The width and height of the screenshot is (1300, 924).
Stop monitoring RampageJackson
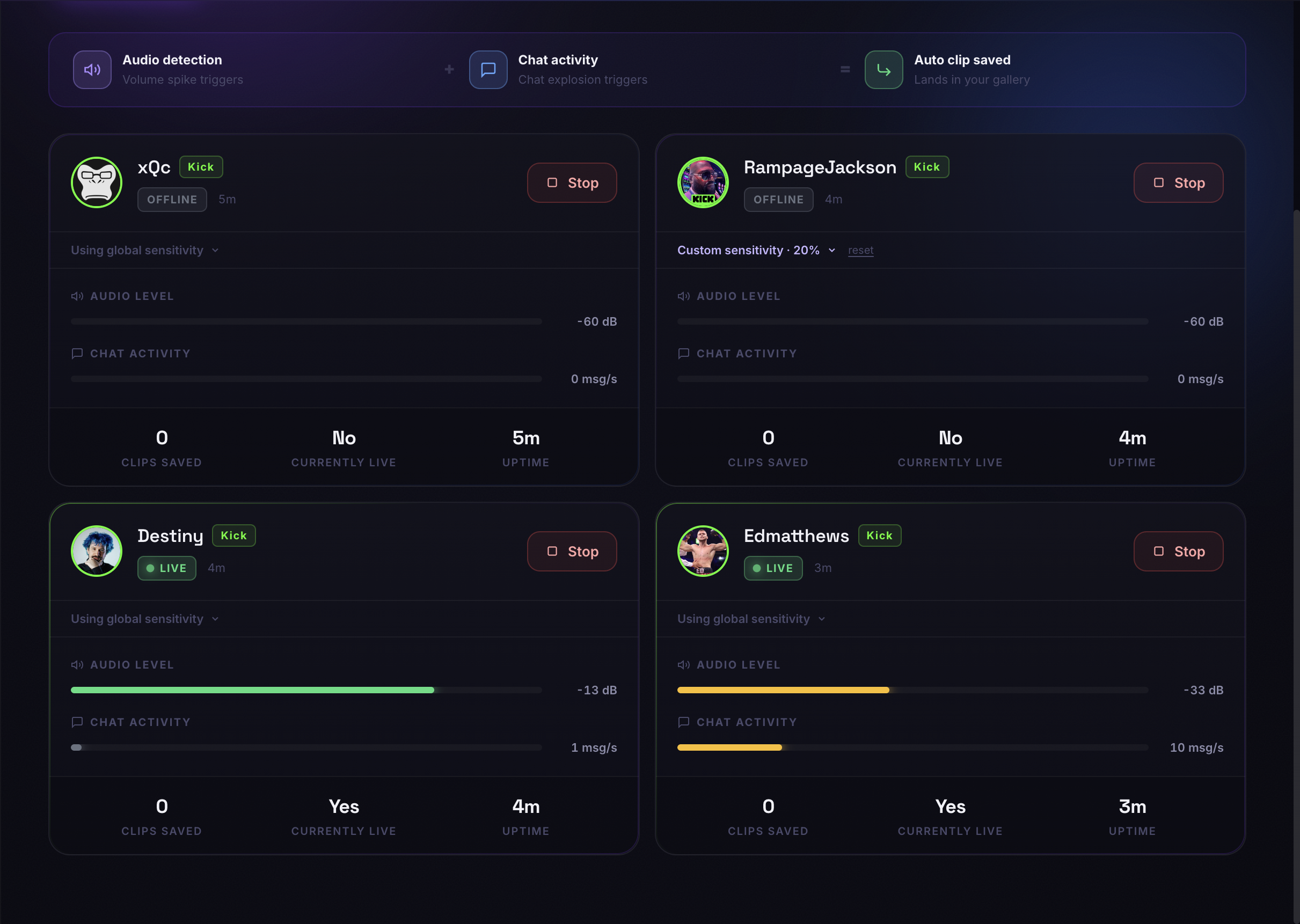click(1178, 182)
